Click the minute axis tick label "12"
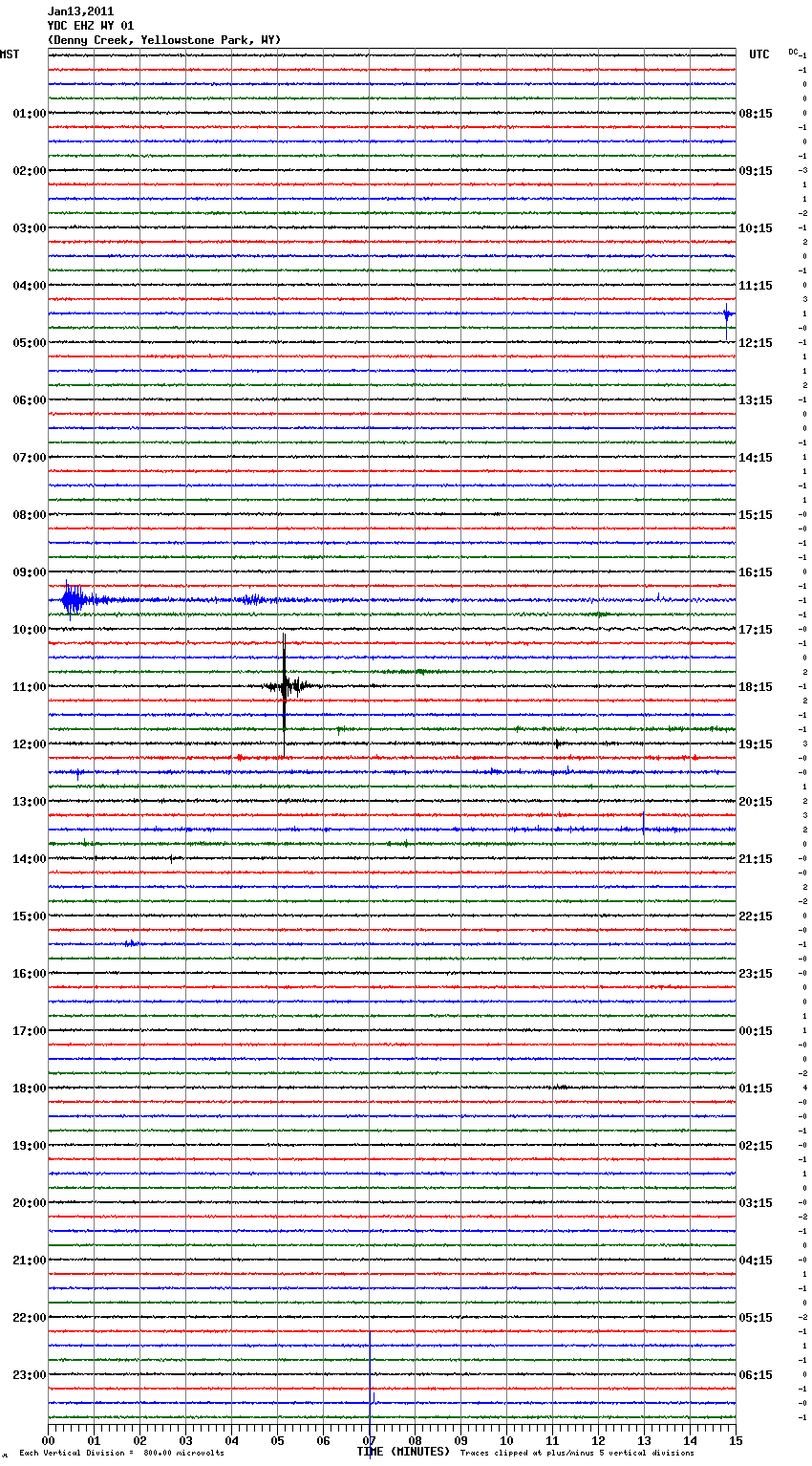The width and height of the screenshot is (812, 1466). coord(598,1440)
